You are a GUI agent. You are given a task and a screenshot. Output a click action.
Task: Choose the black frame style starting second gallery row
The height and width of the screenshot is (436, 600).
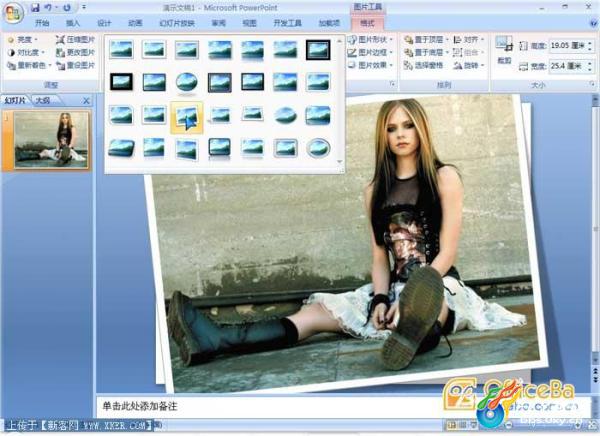(x=121, y=82)
